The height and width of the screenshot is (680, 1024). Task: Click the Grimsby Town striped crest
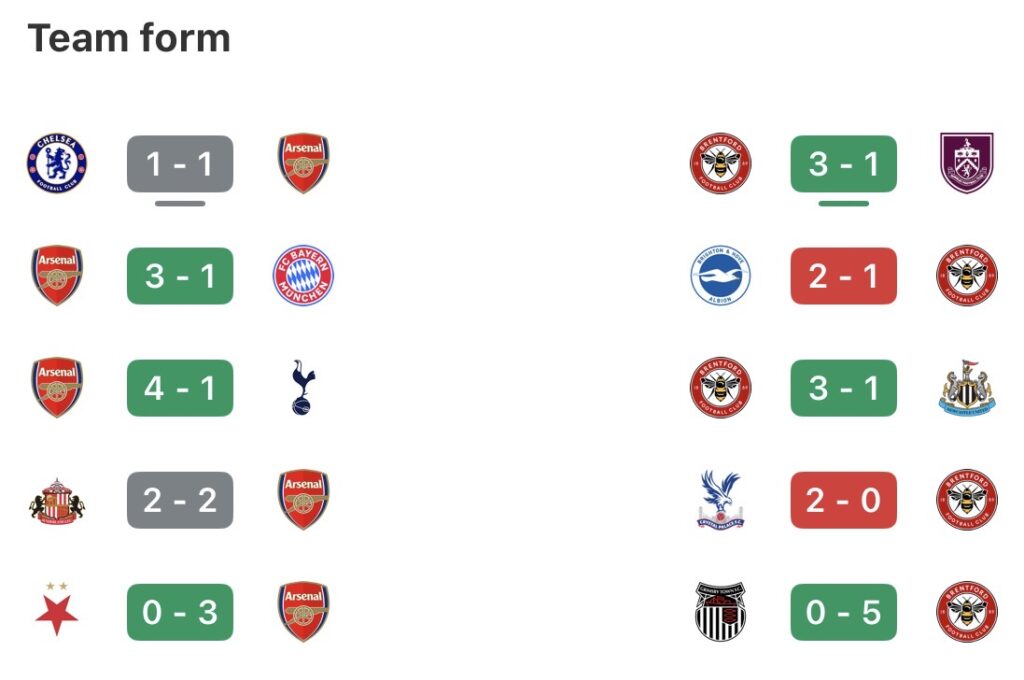coord(720,611)
